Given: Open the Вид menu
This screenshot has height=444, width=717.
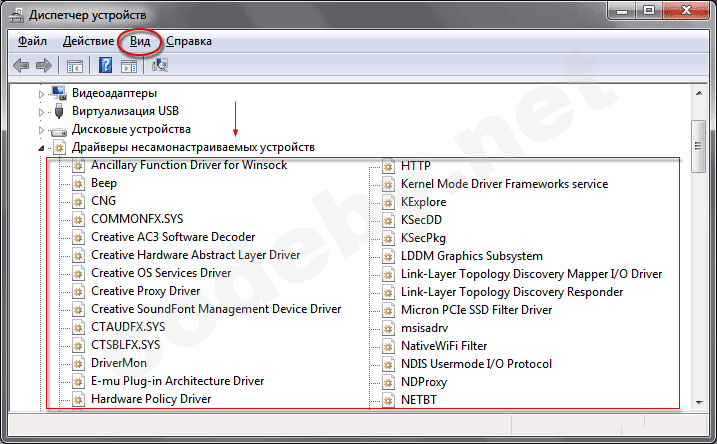Looking at the screenshot, I should (x=139, y=41).
